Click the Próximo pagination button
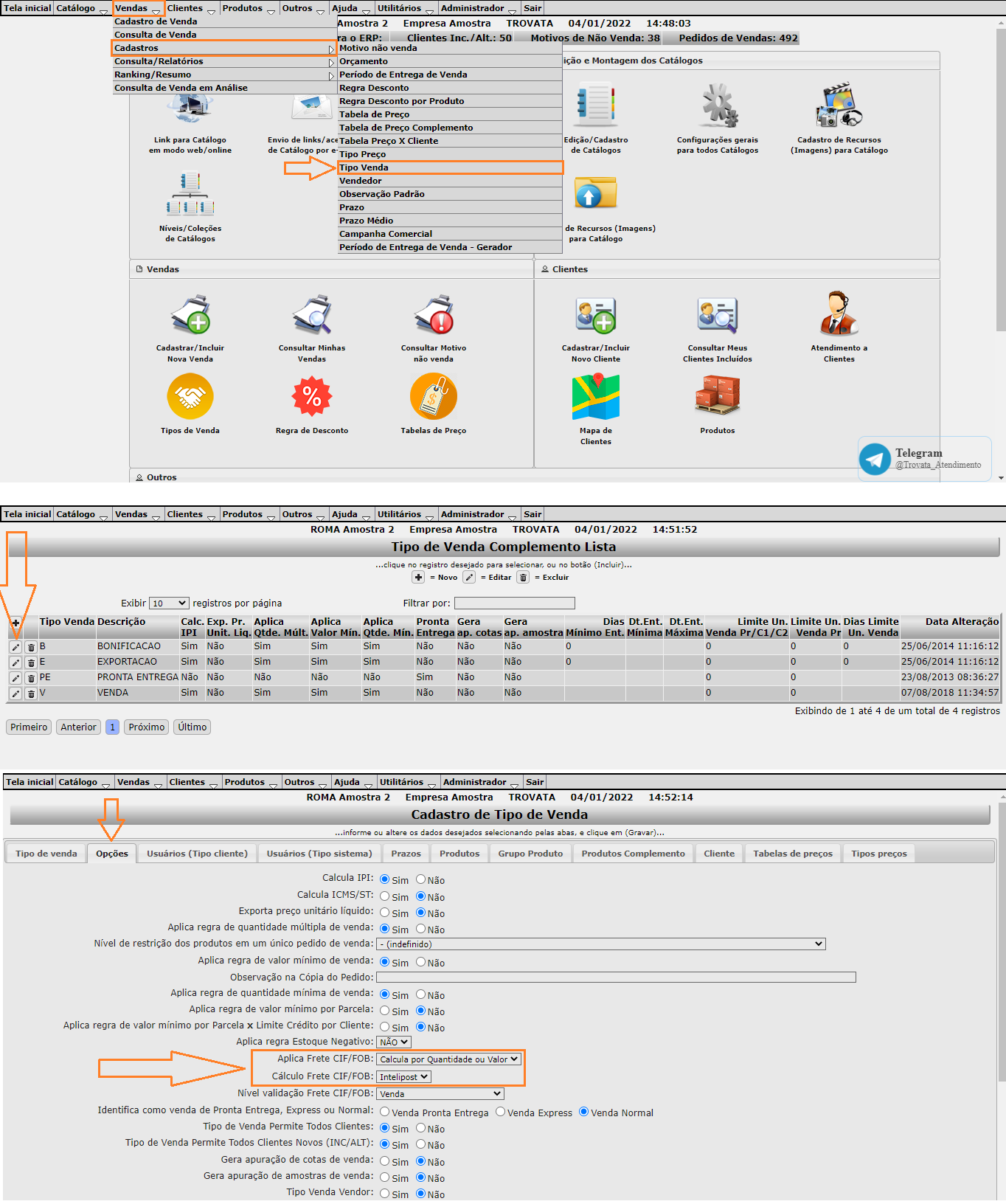This screenshot has height=1204, width=1006. [x=146, y=727]
